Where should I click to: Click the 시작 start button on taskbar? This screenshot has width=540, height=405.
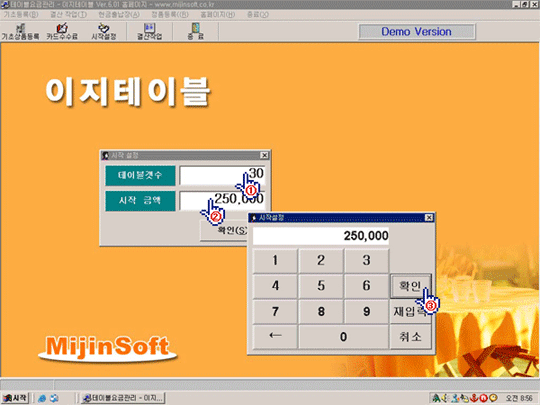click(15, 398)
